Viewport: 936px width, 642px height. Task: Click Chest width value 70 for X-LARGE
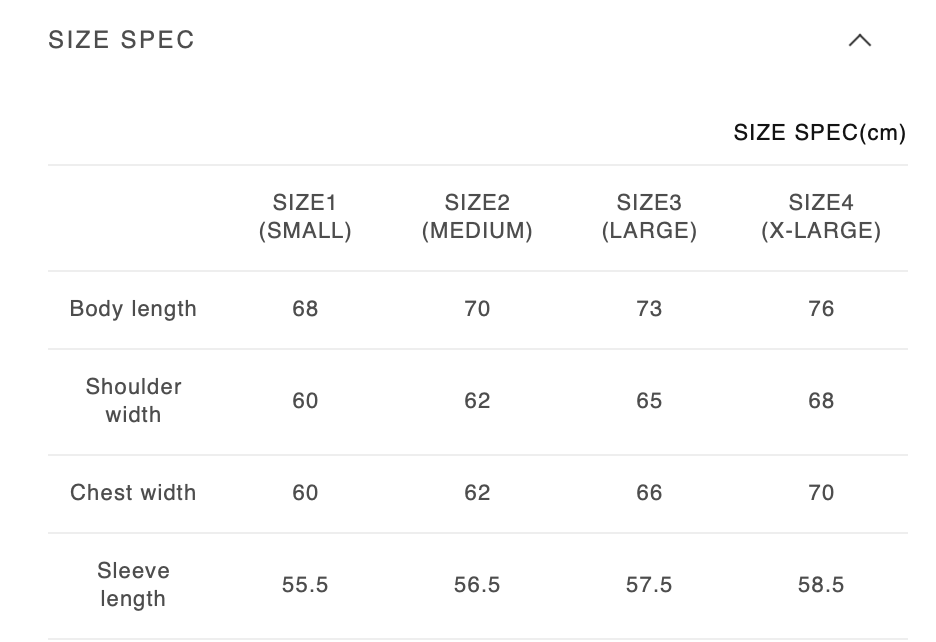(x=821, y=493)
